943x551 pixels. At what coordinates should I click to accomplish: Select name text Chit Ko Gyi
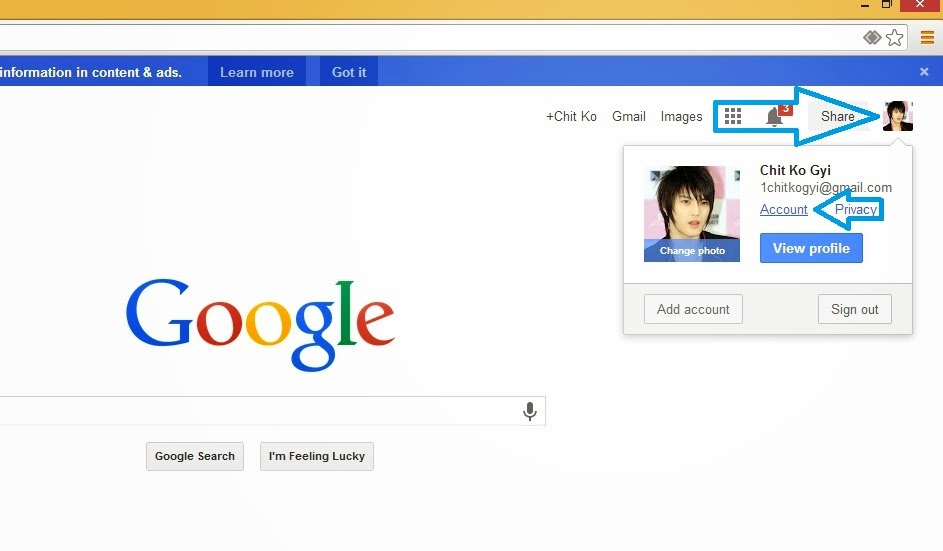click(x=795, y=170)
